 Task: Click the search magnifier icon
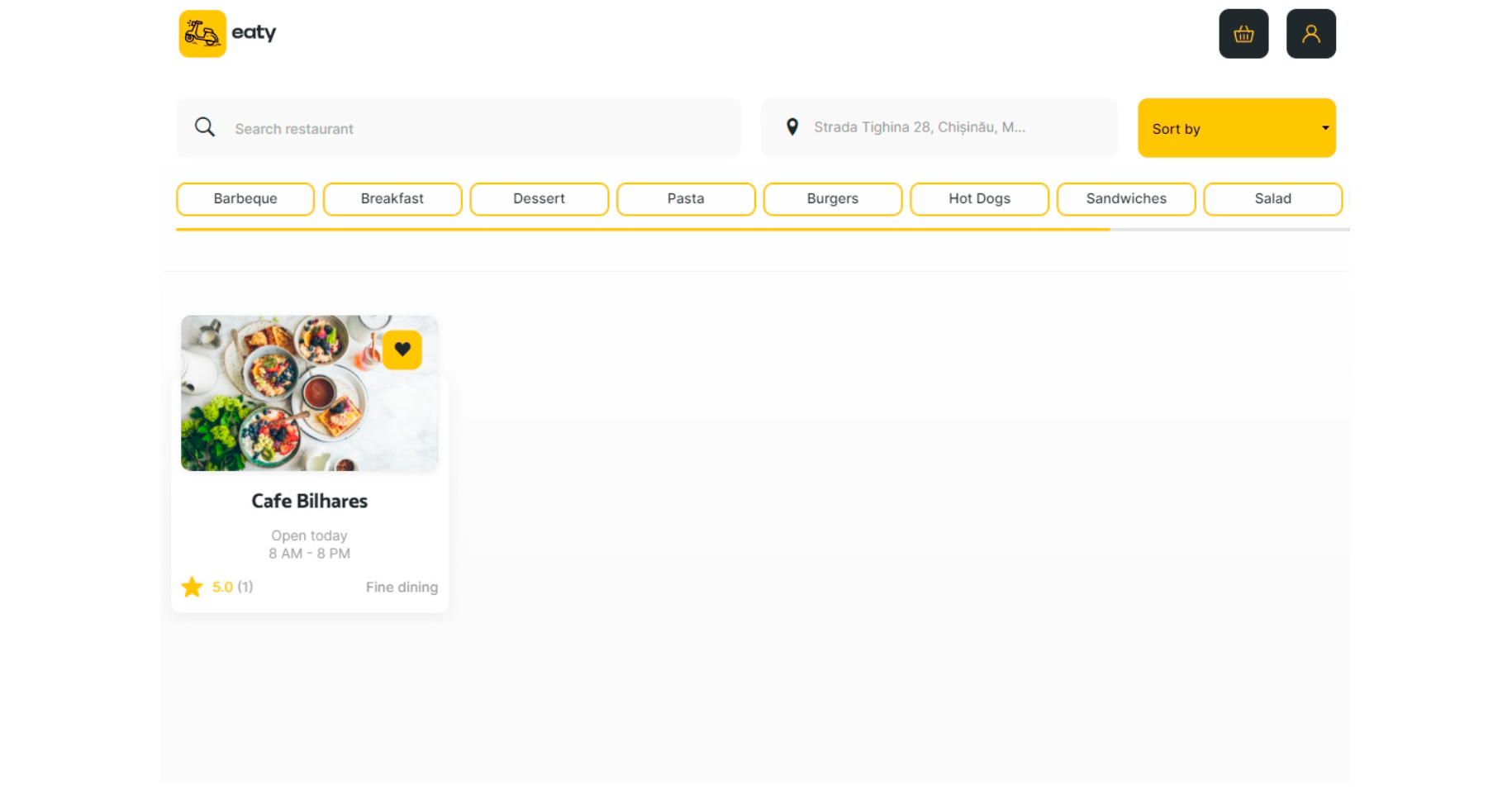205,127
